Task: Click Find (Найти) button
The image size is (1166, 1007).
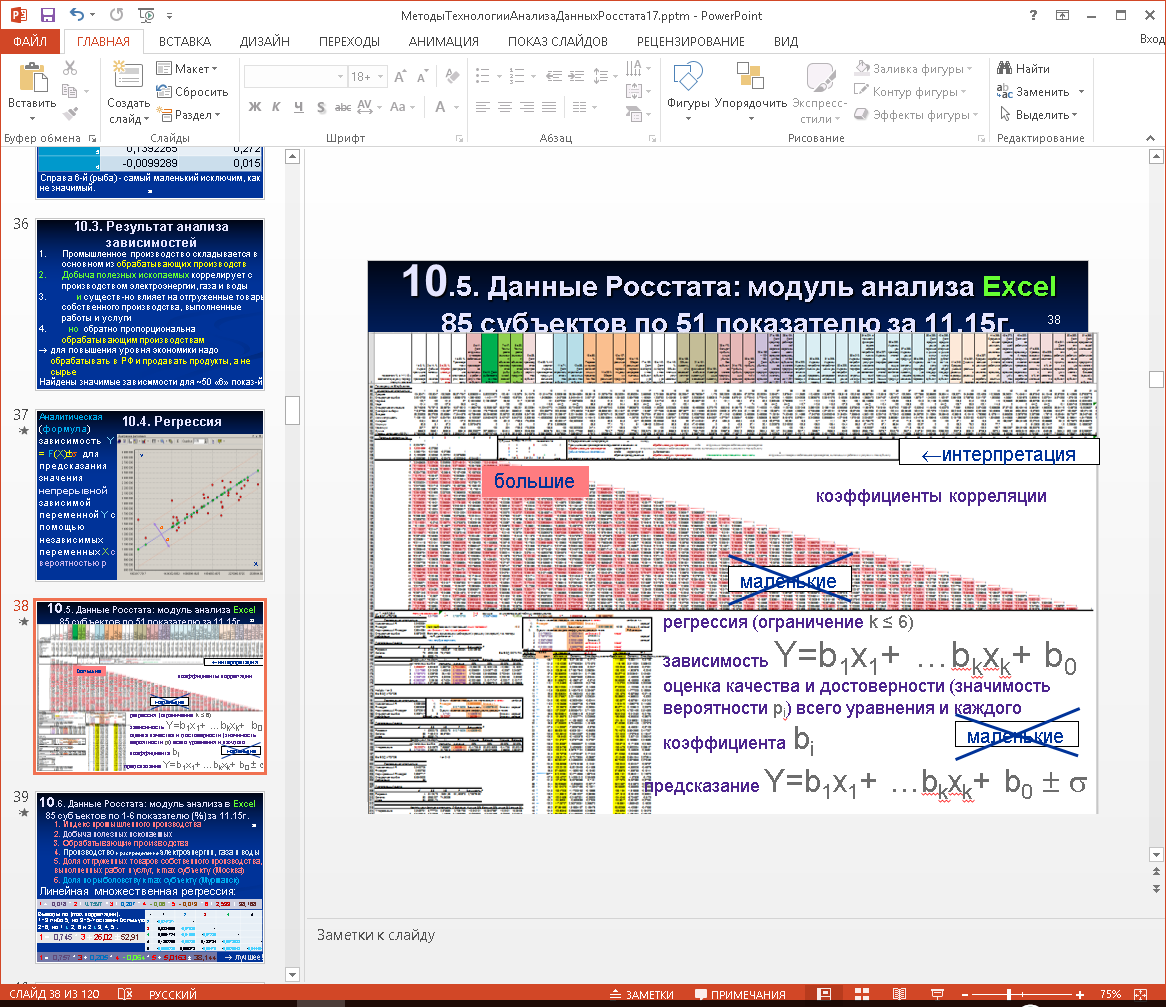Action: [x=1023, y=68]
